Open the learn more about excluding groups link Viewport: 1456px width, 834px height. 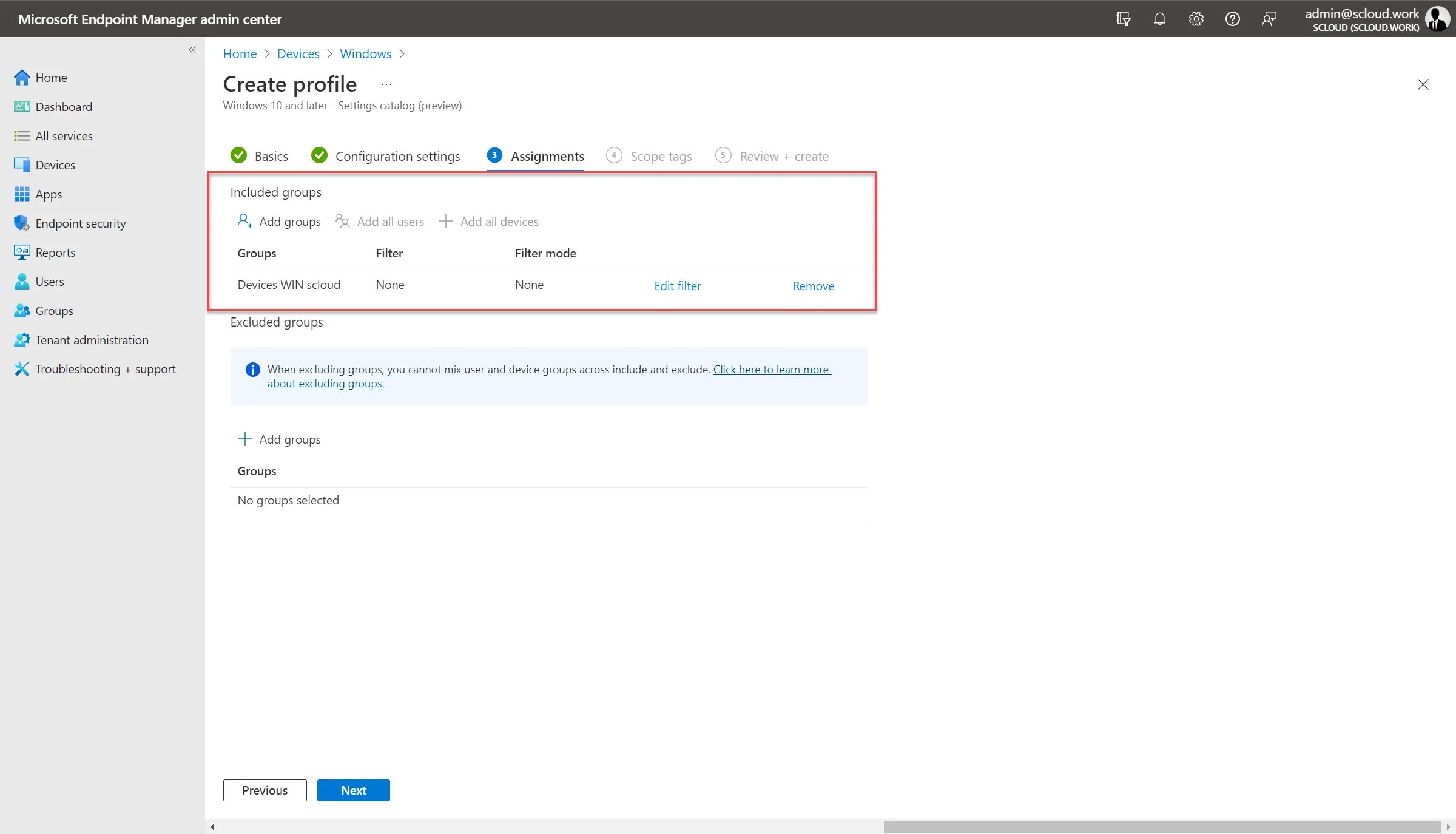coord(772,370)
